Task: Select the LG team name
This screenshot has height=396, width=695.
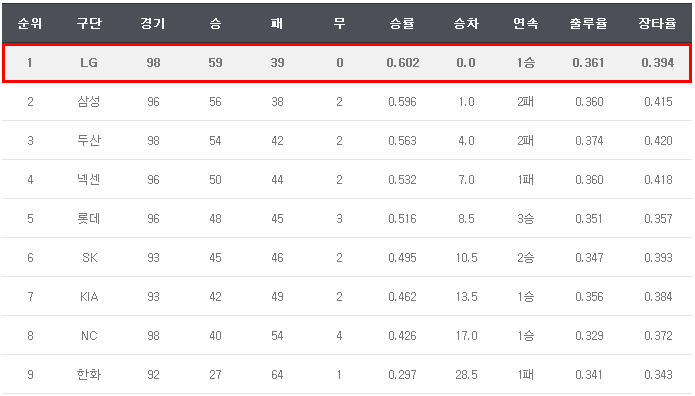Action: pos(89,63)
